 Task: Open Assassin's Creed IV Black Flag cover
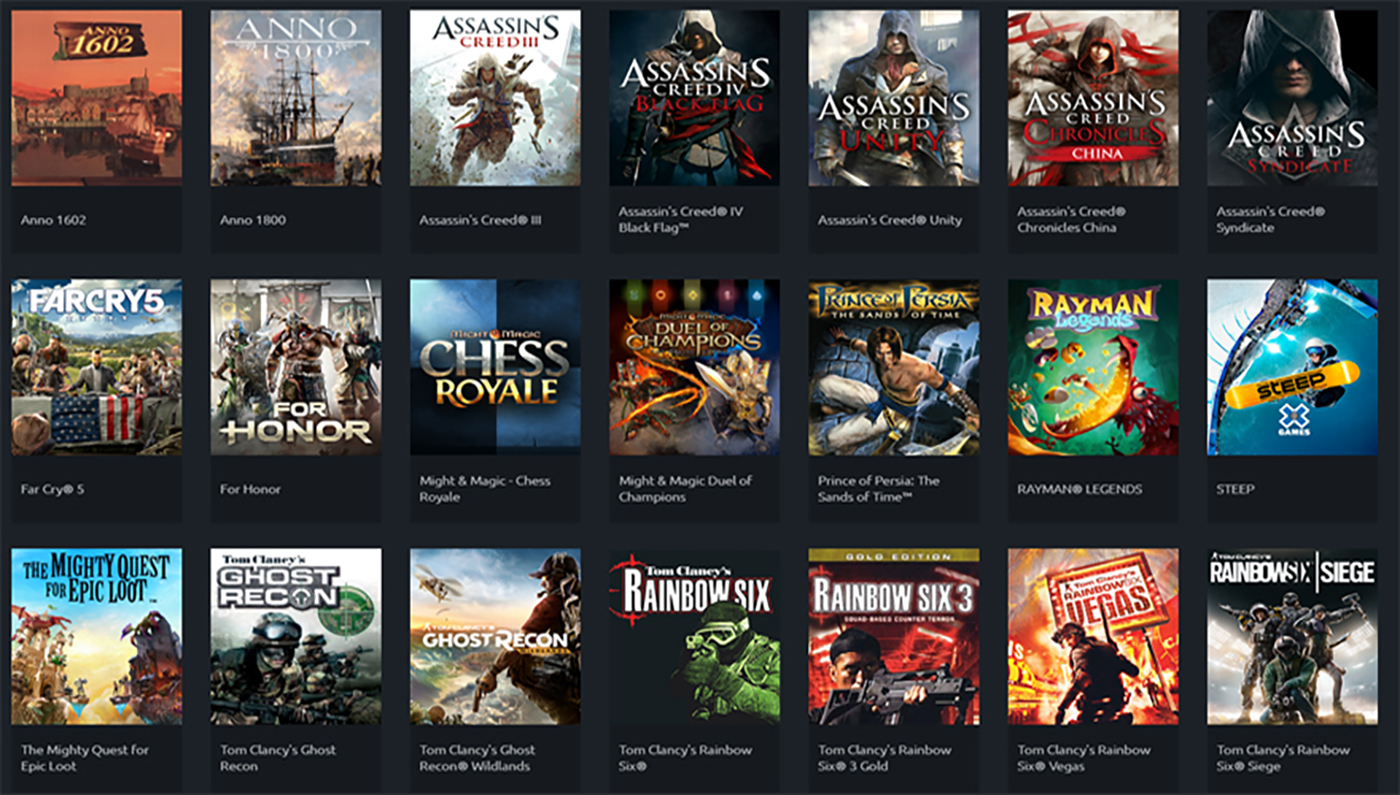694,98
